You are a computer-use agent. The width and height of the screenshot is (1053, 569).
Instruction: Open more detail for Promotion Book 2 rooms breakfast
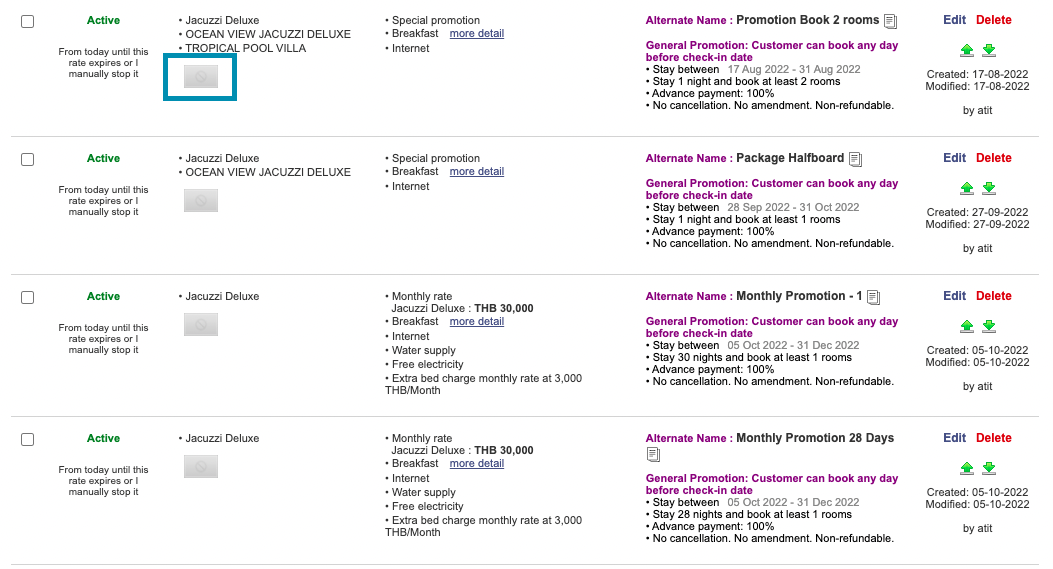click(476, 34)
